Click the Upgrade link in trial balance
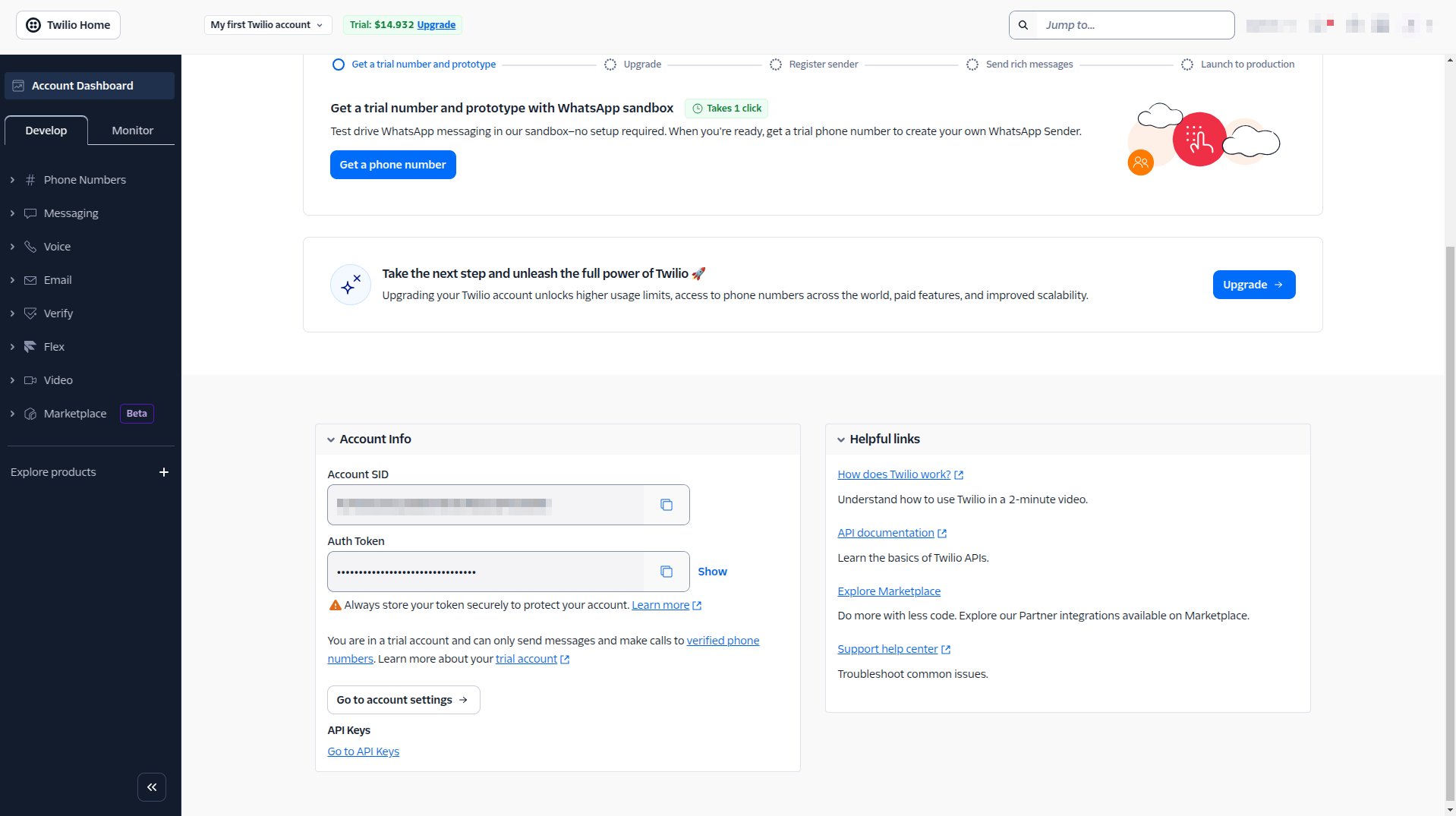Screen dimensions: 1456x816 pos(436,25)
